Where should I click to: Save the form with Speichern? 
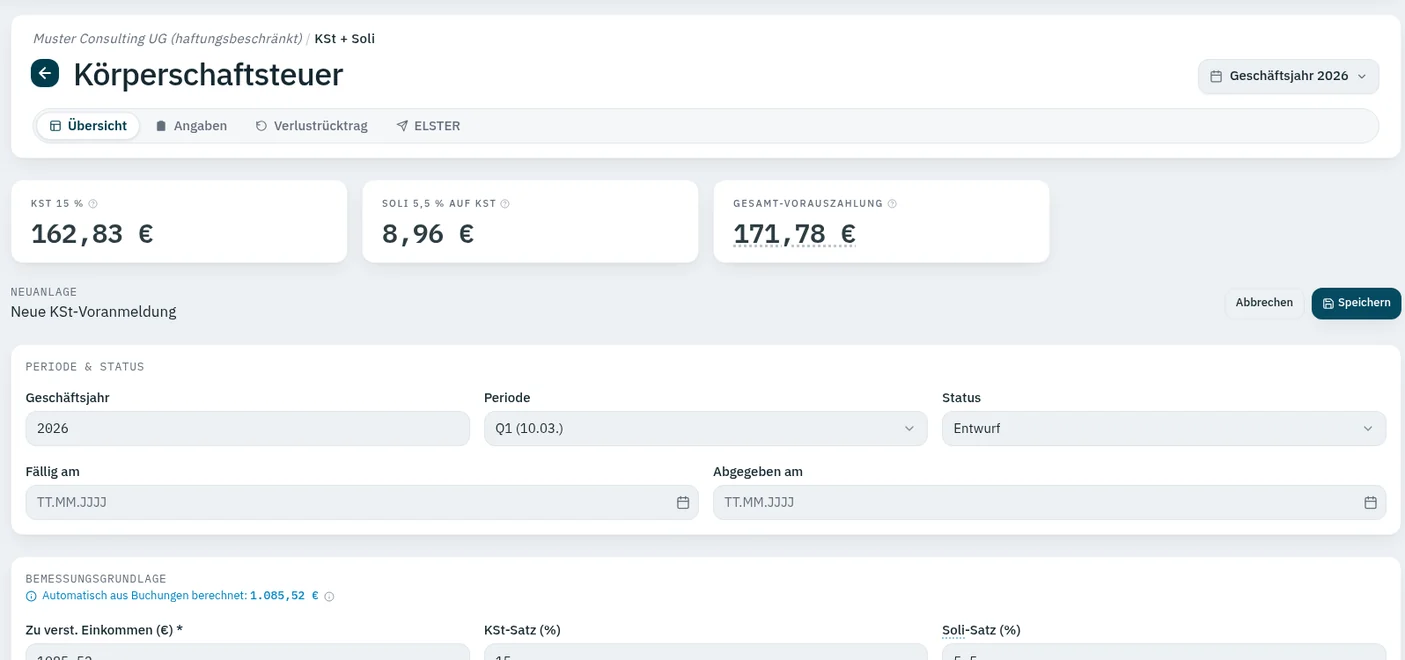pyautogui.click(x=1356, y=303)
